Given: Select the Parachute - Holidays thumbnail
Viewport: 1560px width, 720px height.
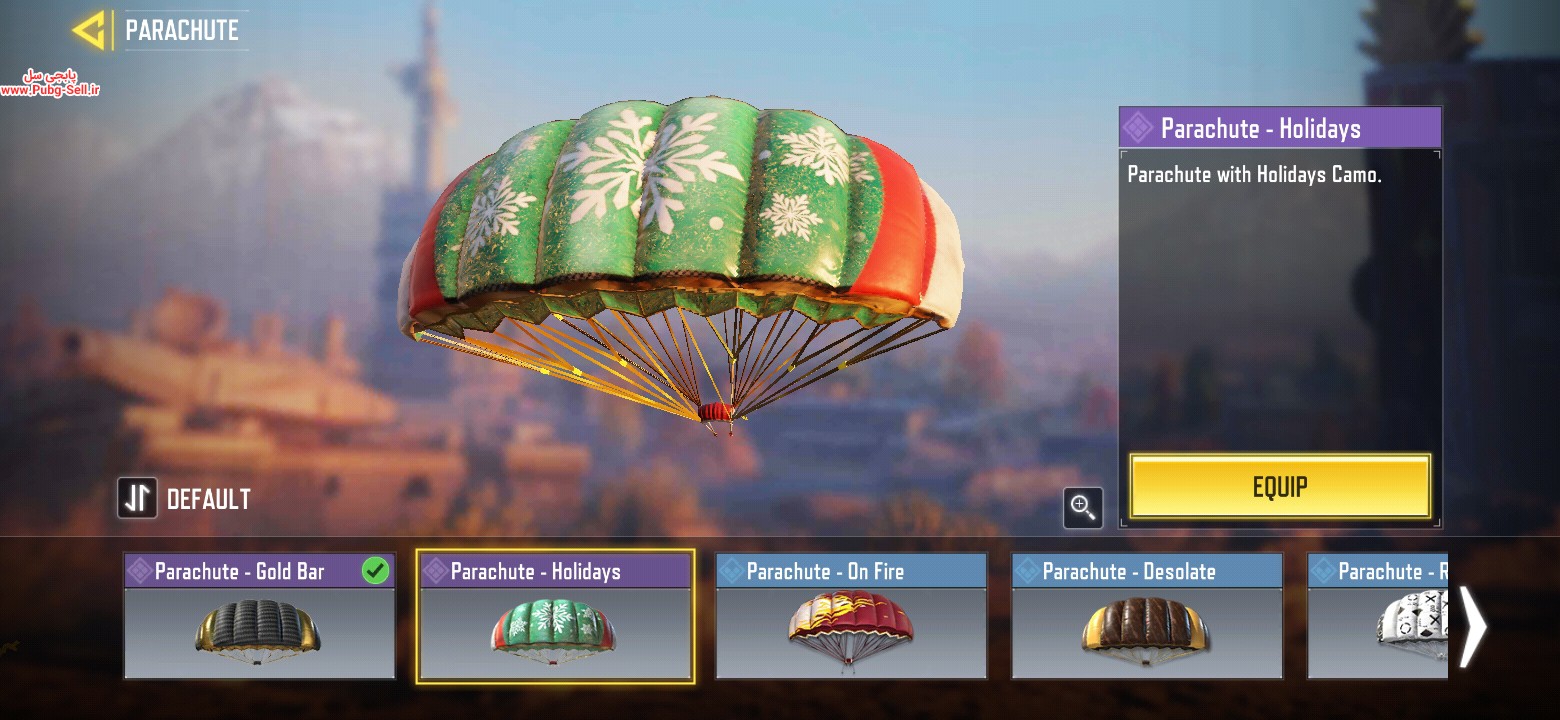Looking at the screenshot, I should [x=555, y=616].
